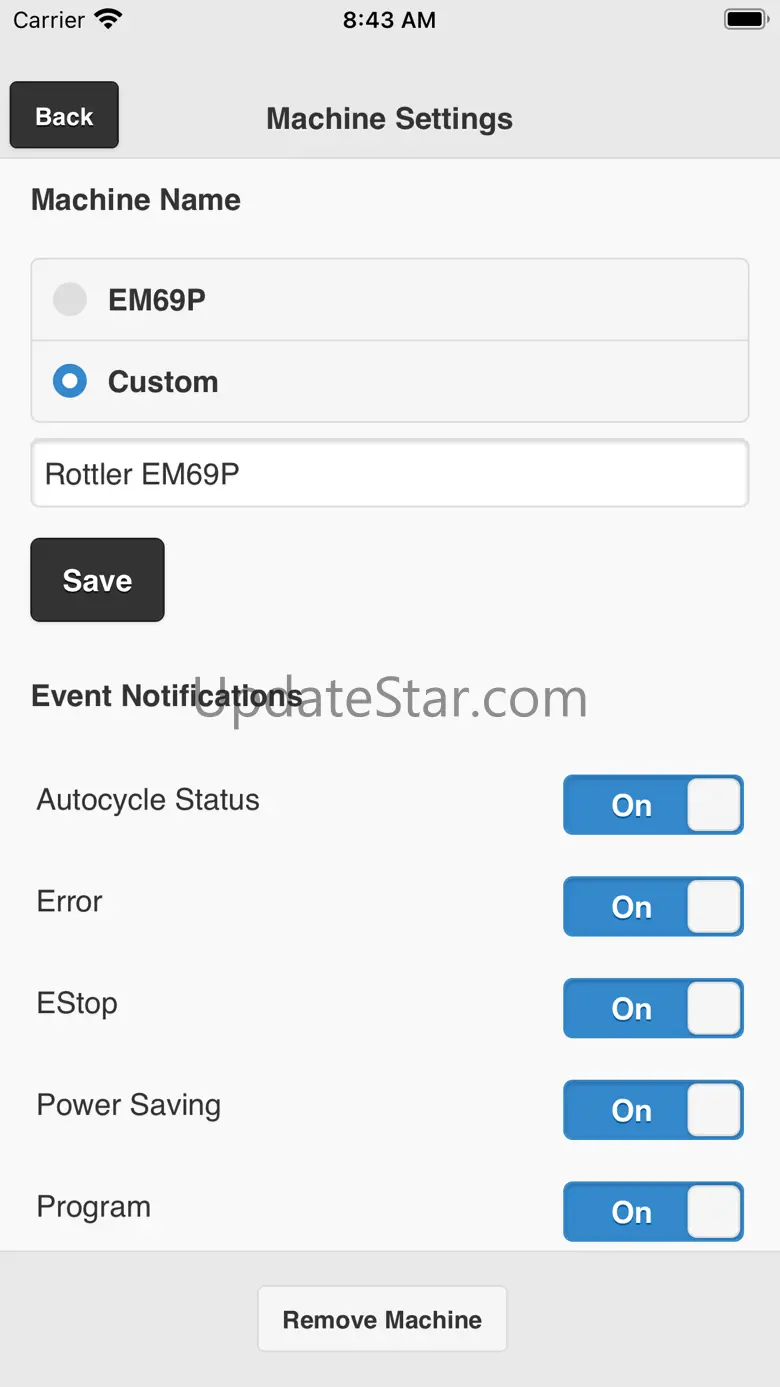The image size is (780, 1387).
Task: Flip the Program notification switch
Action: (653, 1212)
